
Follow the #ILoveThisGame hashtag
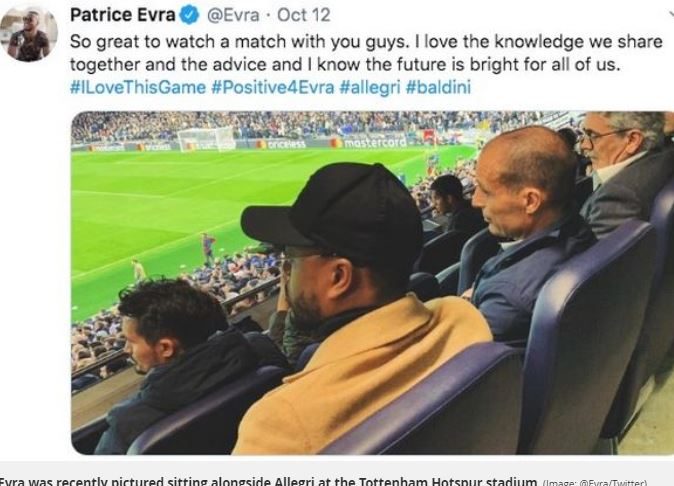point(138,87)
